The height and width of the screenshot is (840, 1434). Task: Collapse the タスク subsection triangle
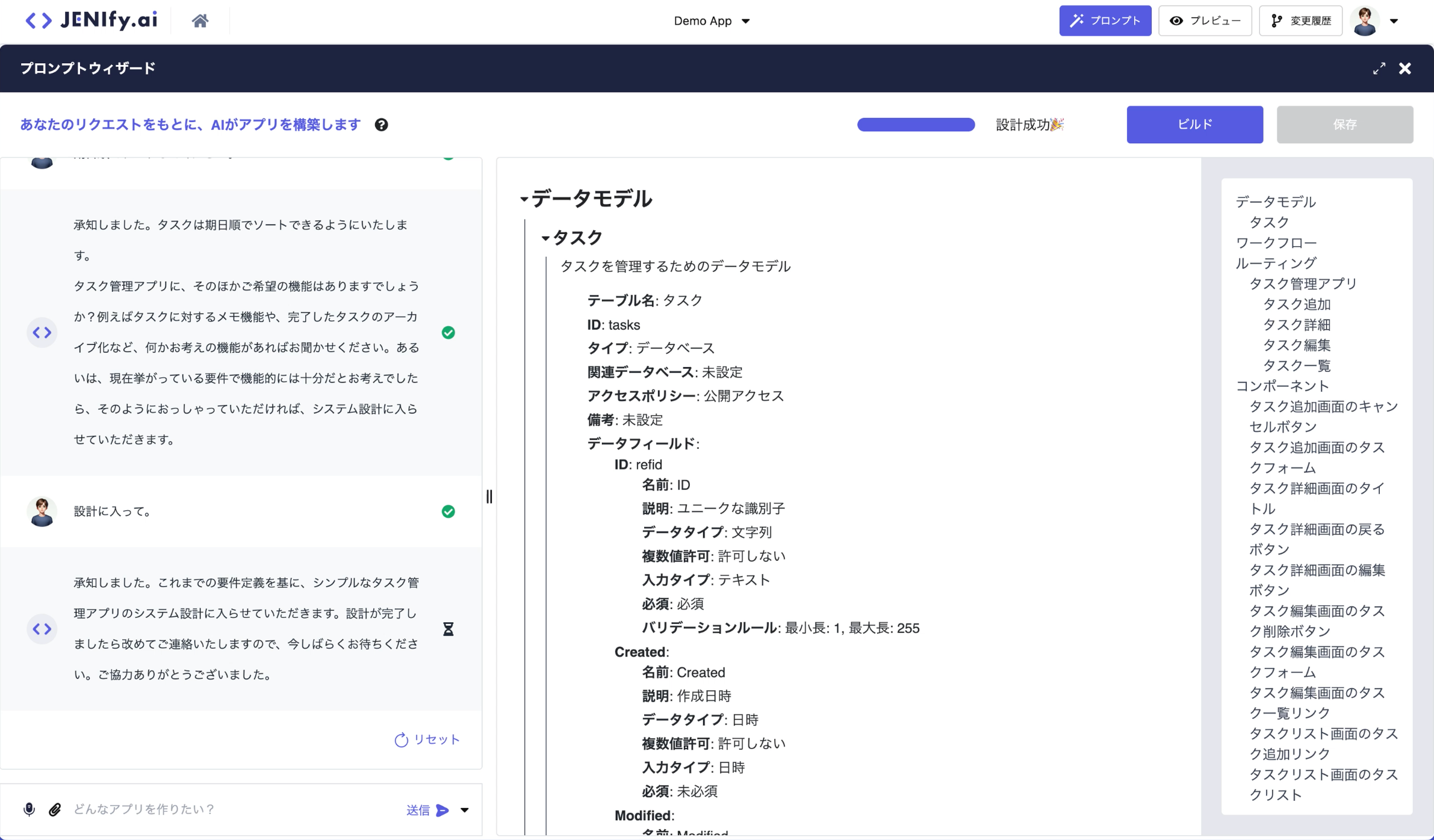point(545,238)
